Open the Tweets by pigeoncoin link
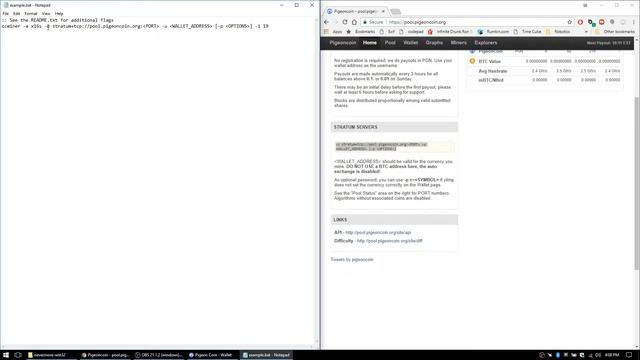Image resolution: width=640 pixels, height=360 pixels. point(352,260)
